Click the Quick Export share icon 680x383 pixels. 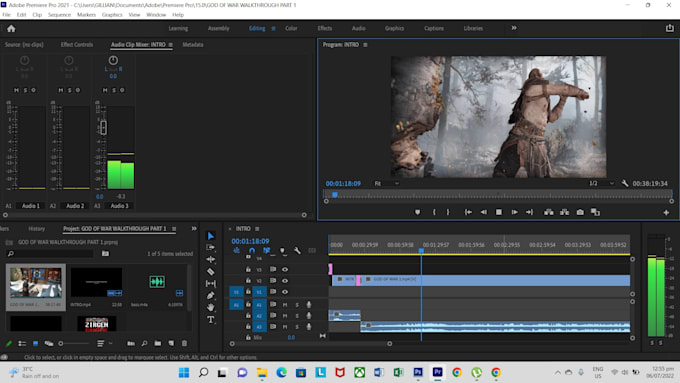click(x=670, y=28)
